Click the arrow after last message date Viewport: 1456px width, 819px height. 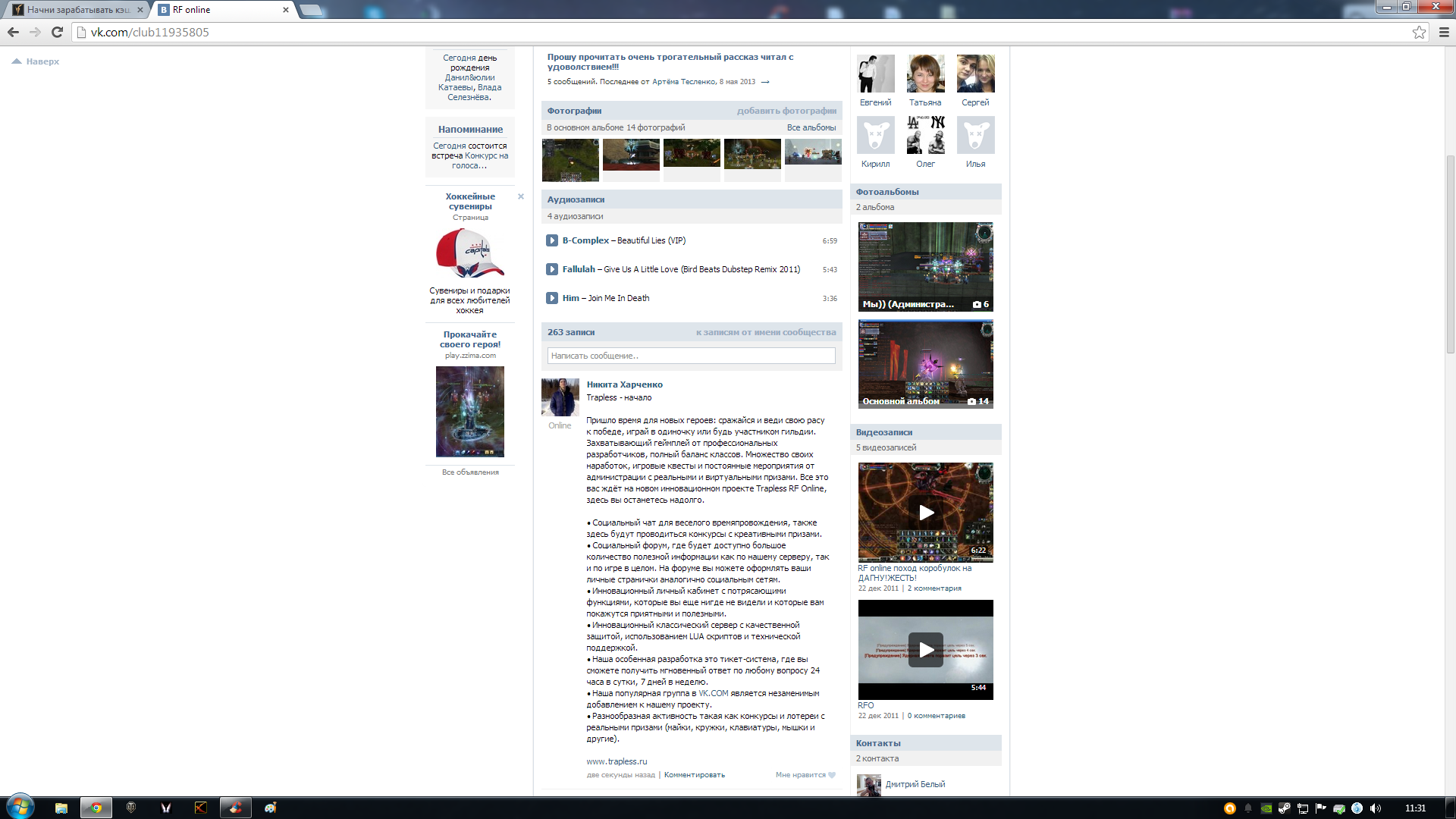click(765, 82)
